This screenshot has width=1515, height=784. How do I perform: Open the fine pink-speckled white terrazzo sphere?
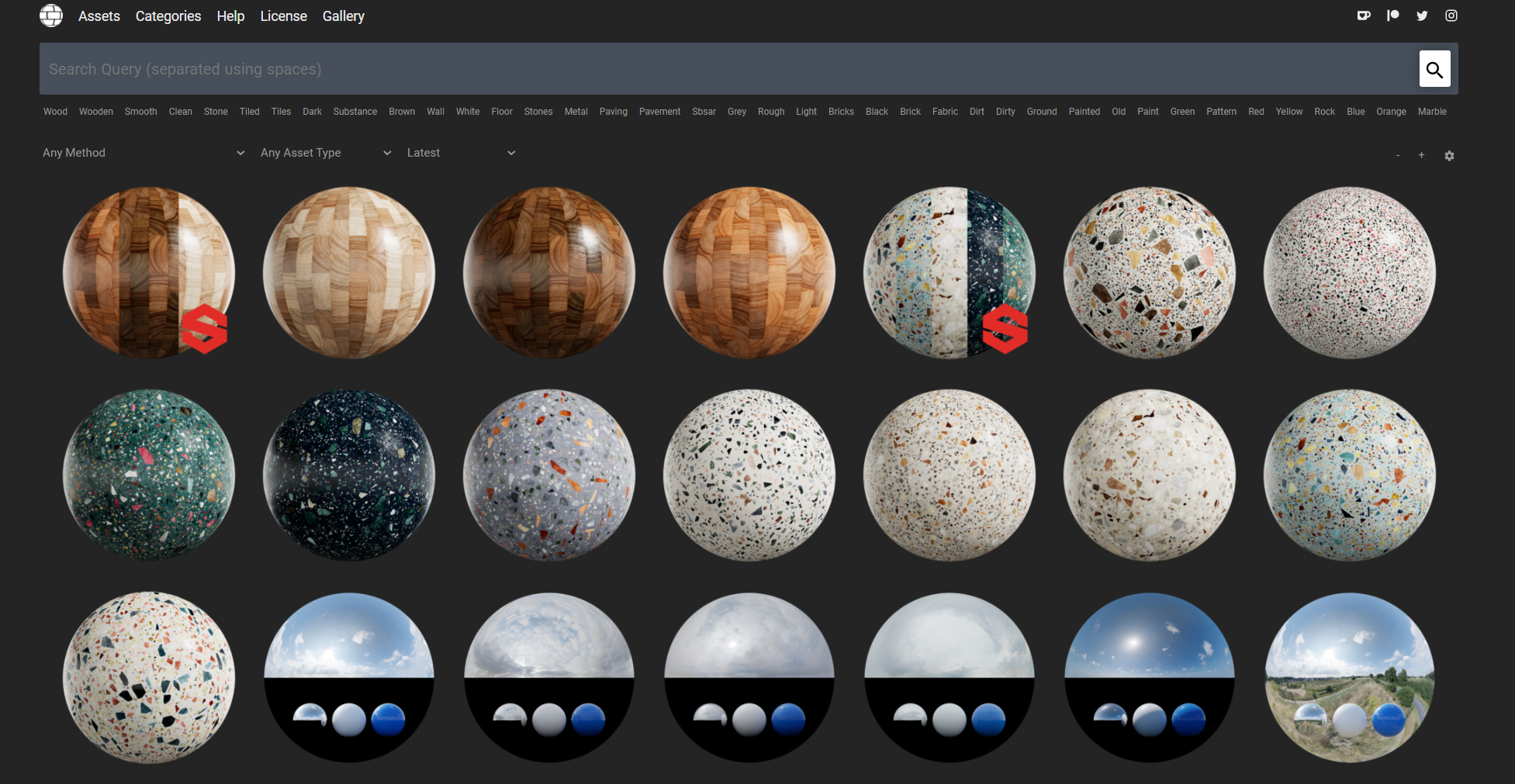click(x=1350, y=273)
